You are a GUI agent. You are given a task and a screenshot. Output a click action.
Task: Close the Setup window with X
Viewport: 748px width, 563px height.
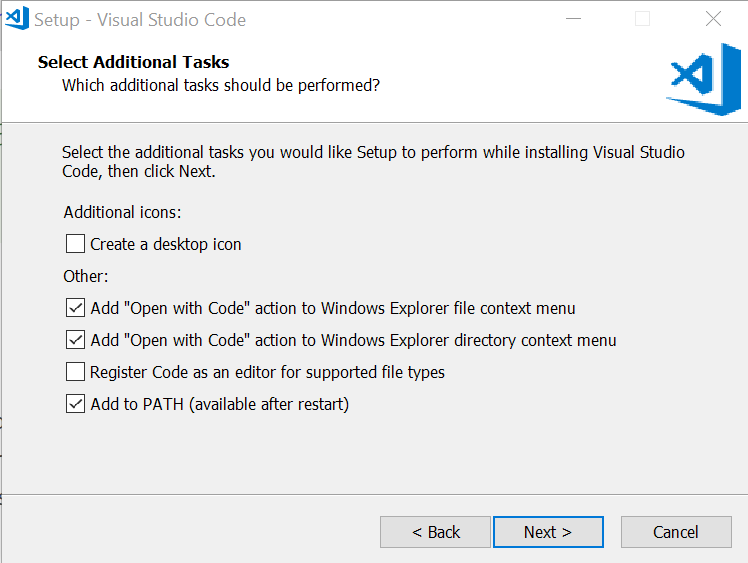tap(713, 19)
